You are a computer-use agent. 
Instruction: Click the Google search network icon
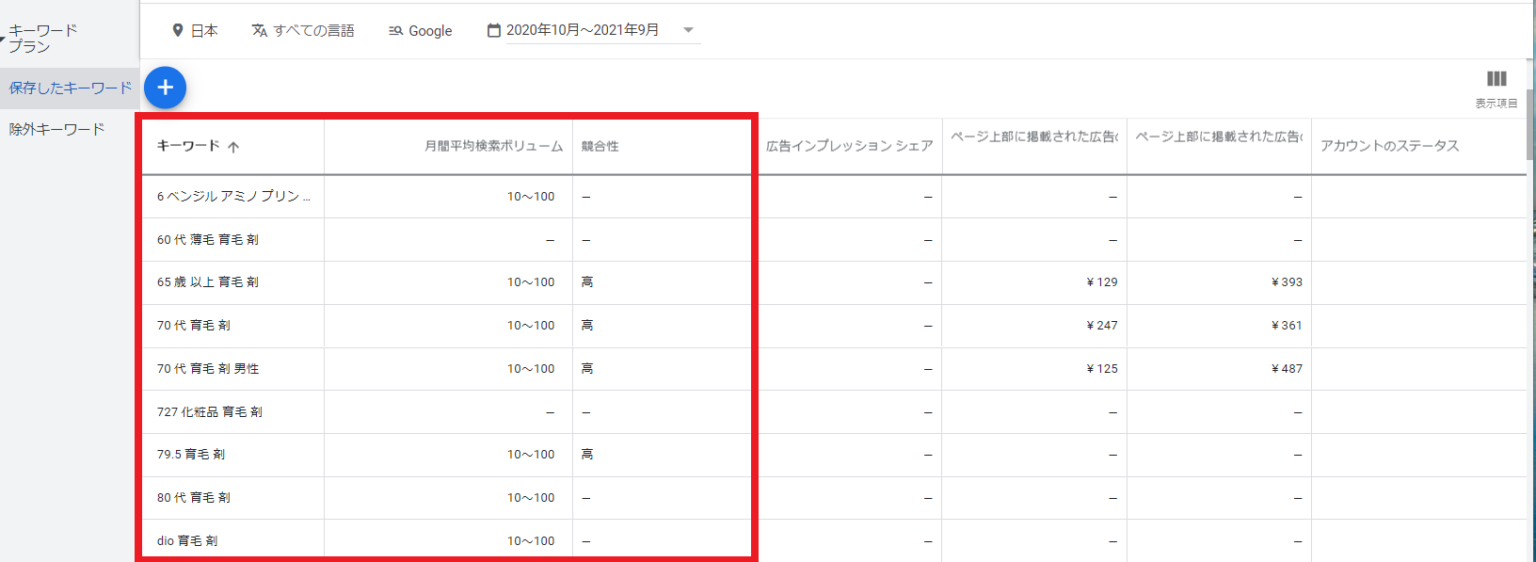tap(395, 31)
